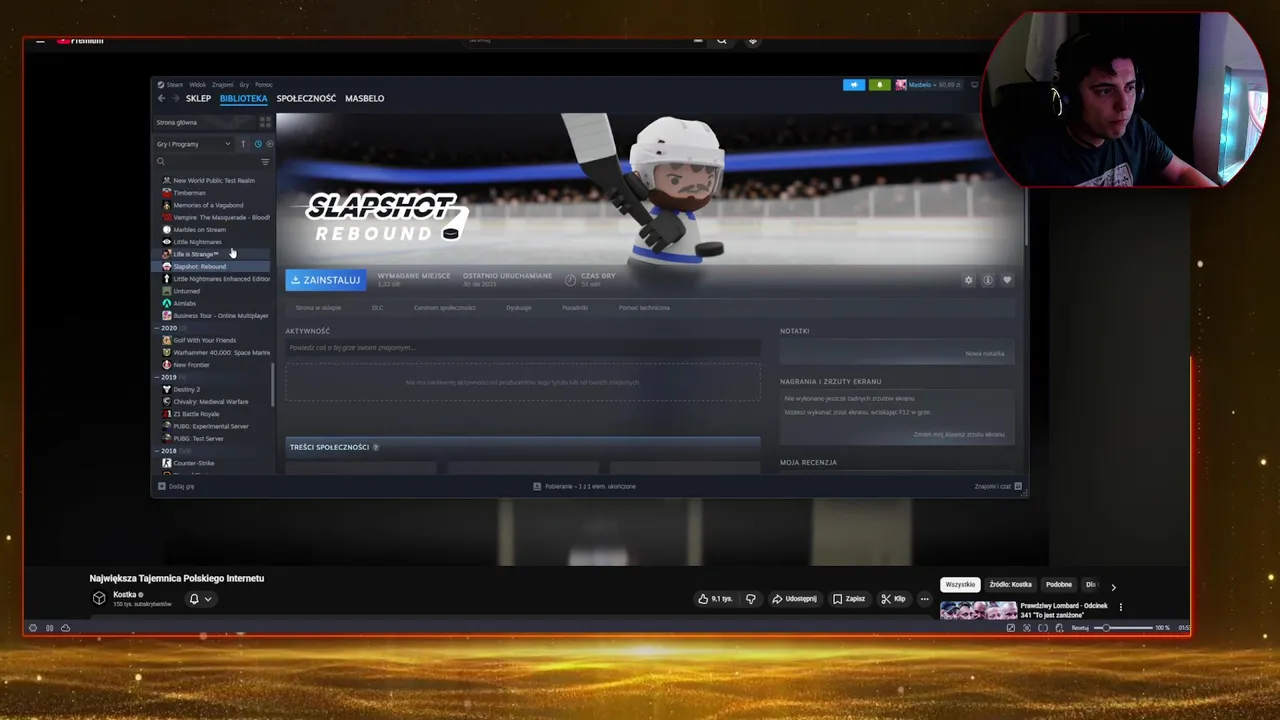Viewport: 1280px width, 720px height.
Task: Select the Podobne filter chip
Action: 1059,585
